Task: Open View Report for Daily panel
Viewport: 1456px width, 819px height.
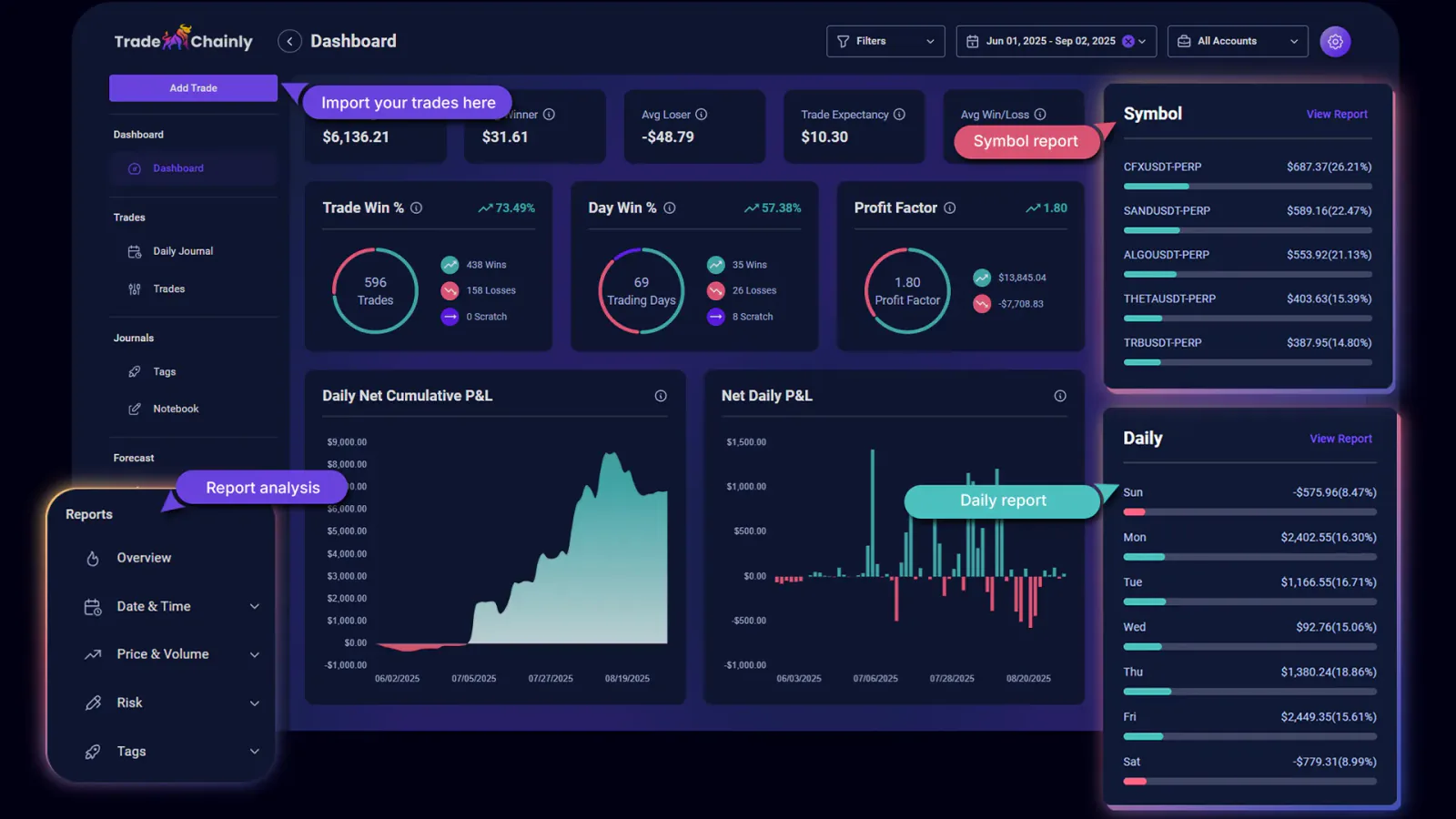Action: pyautogui.click(x=1340, y=438)
